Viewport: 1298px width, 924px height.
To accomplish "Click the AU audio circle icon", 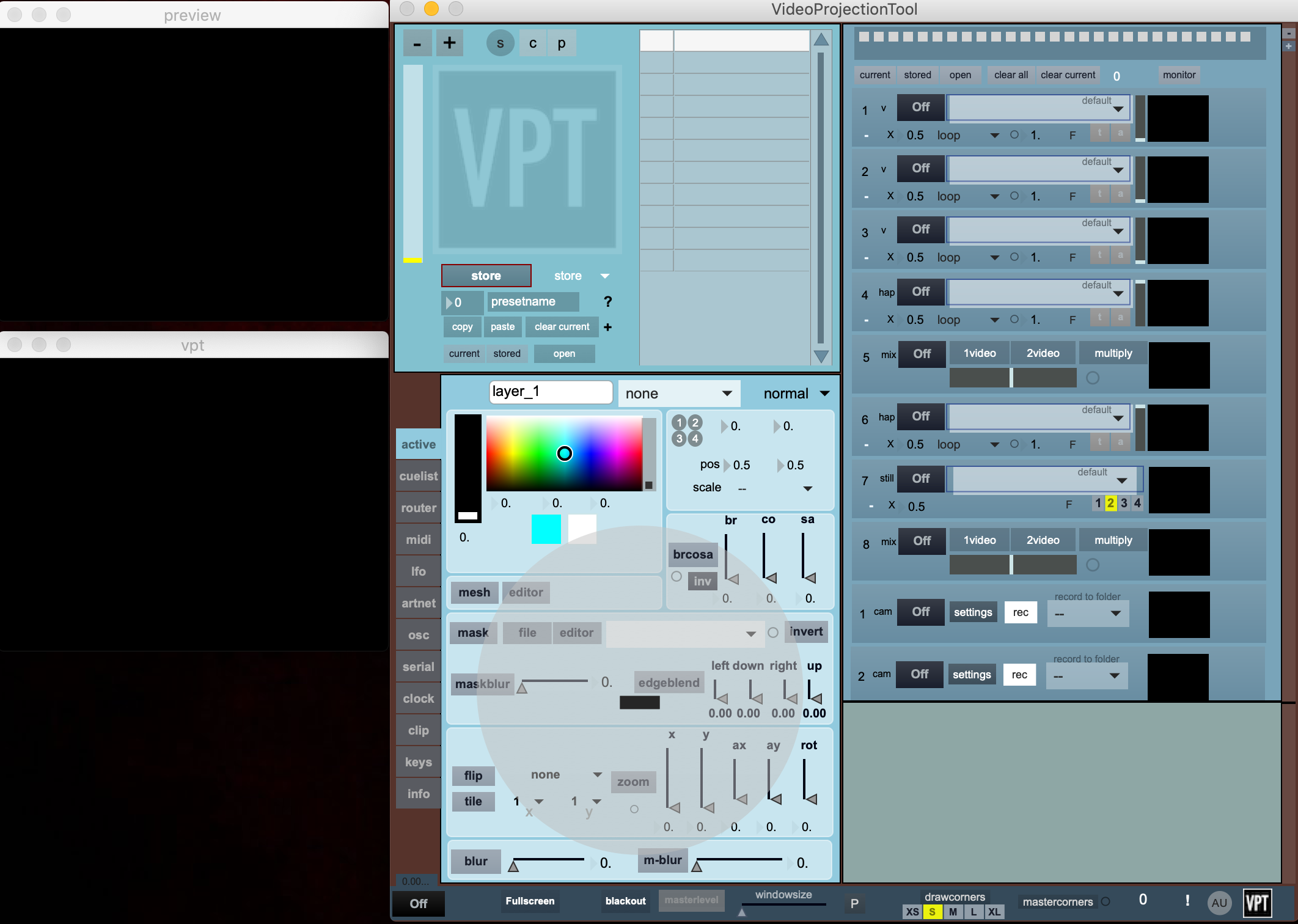I will [x=1219, y=903].
